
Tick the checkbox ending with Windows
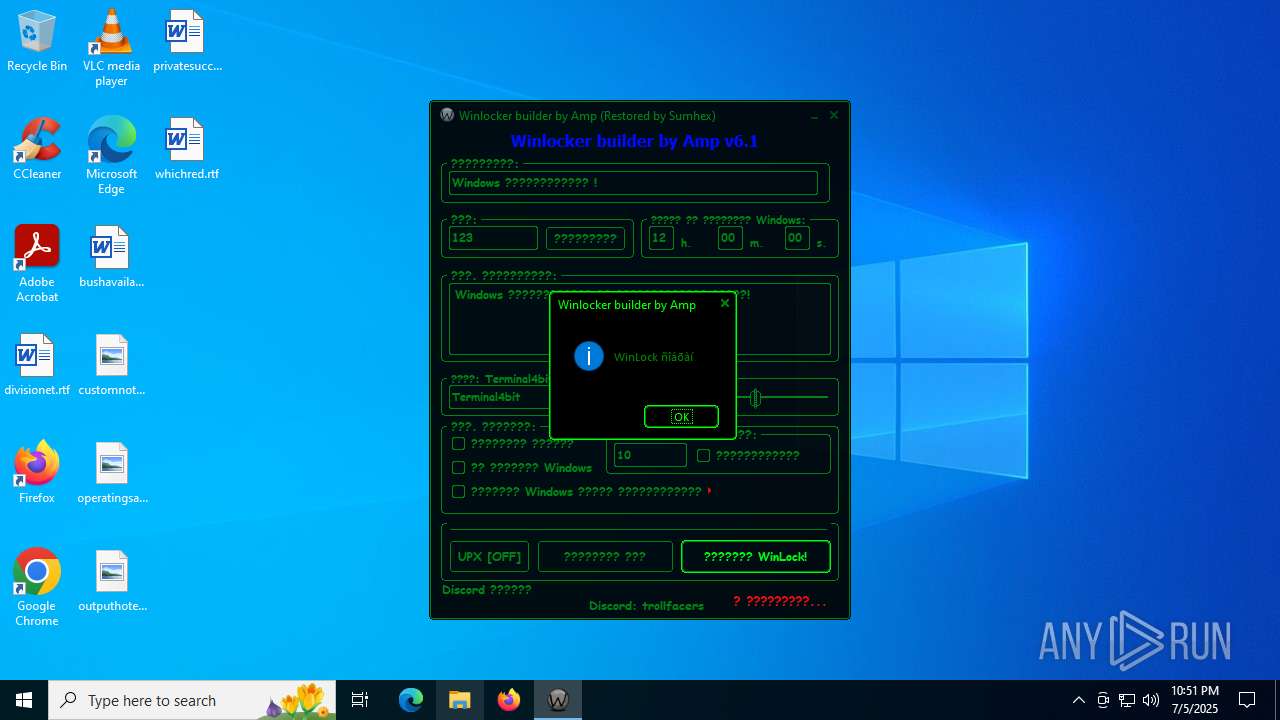pyautogui.click(x=458, y=467)
